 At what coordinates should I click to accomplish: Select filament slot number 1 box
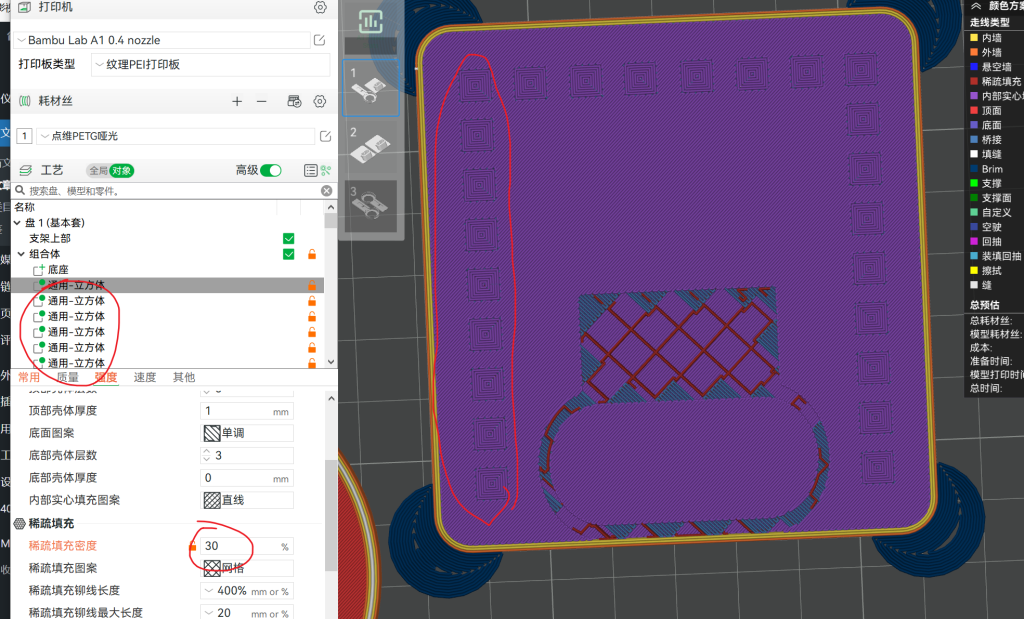(x=24, y=136)
